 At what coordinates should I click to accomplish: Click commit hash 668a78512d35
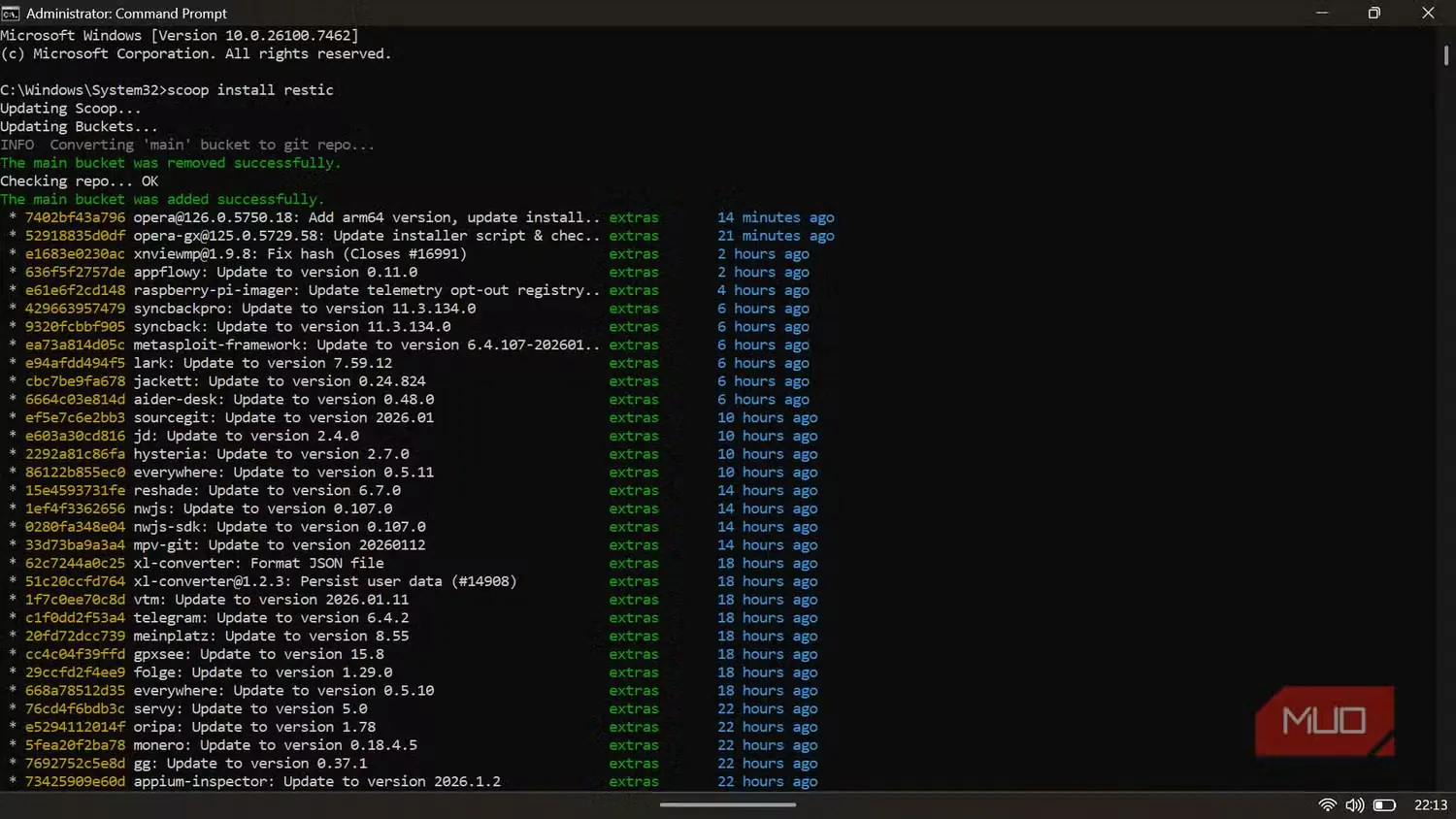75,691
